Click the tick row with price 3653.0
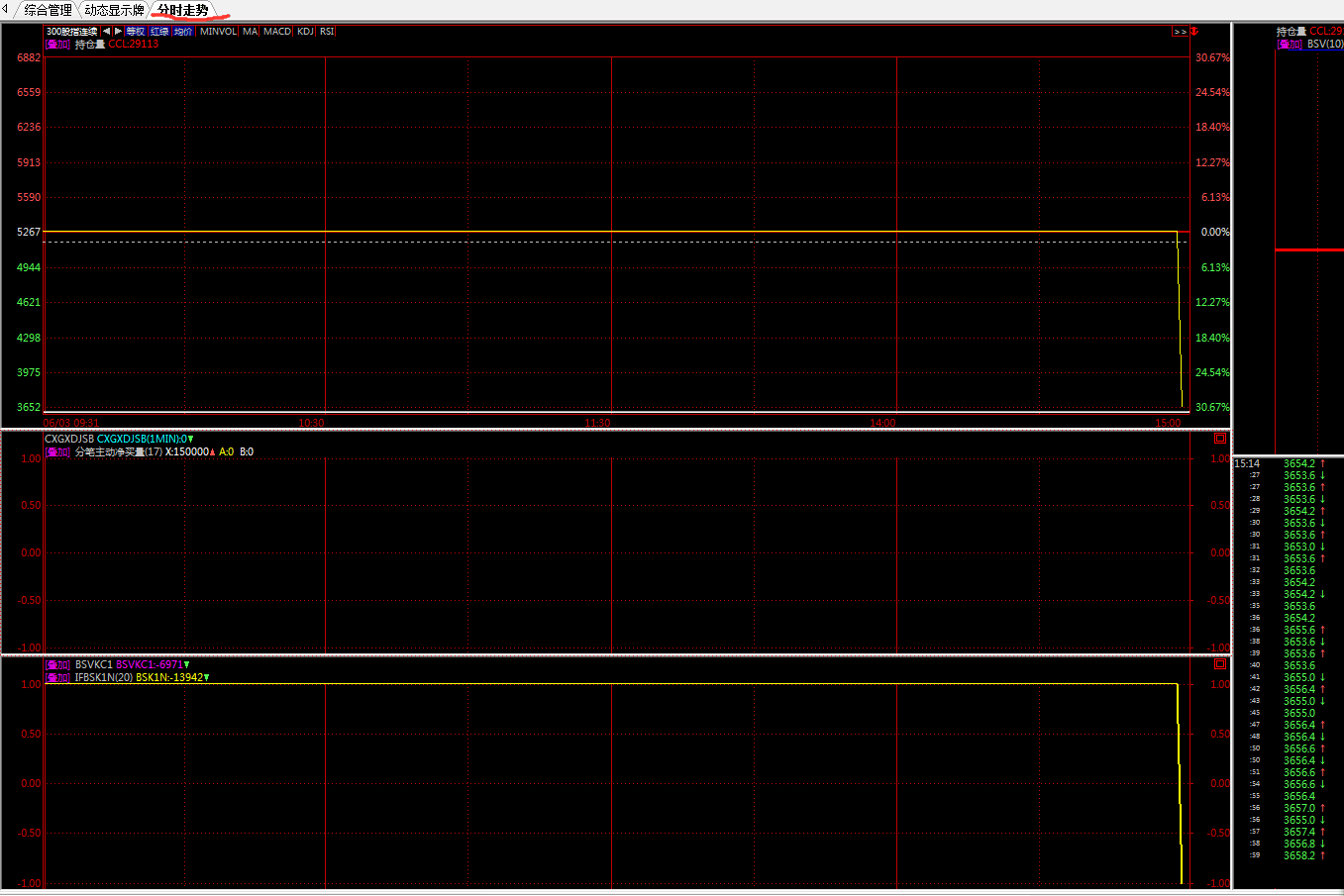 click(x=1288, y=547)
